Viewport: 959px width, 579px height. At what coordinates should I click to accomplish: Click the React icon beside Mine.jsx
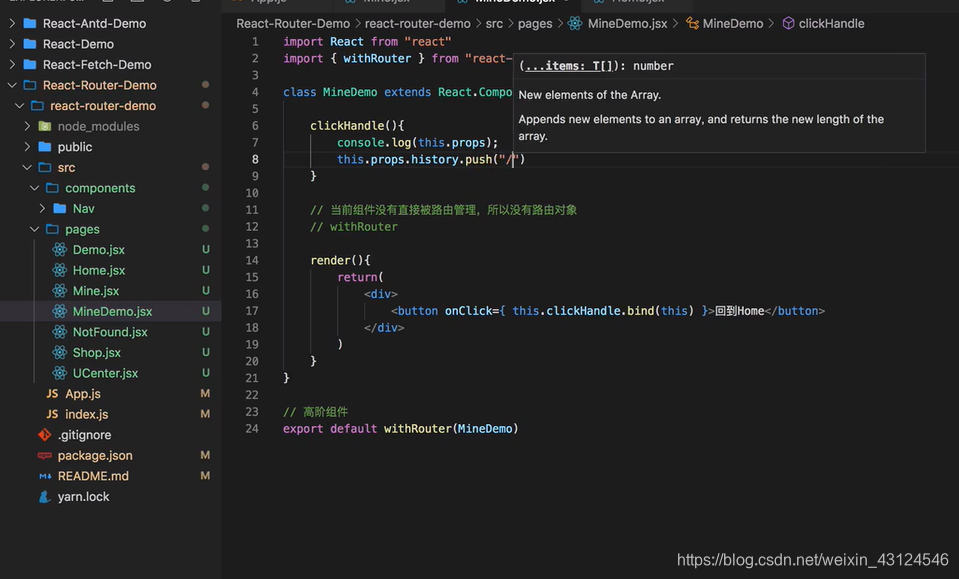coord(59,290)
